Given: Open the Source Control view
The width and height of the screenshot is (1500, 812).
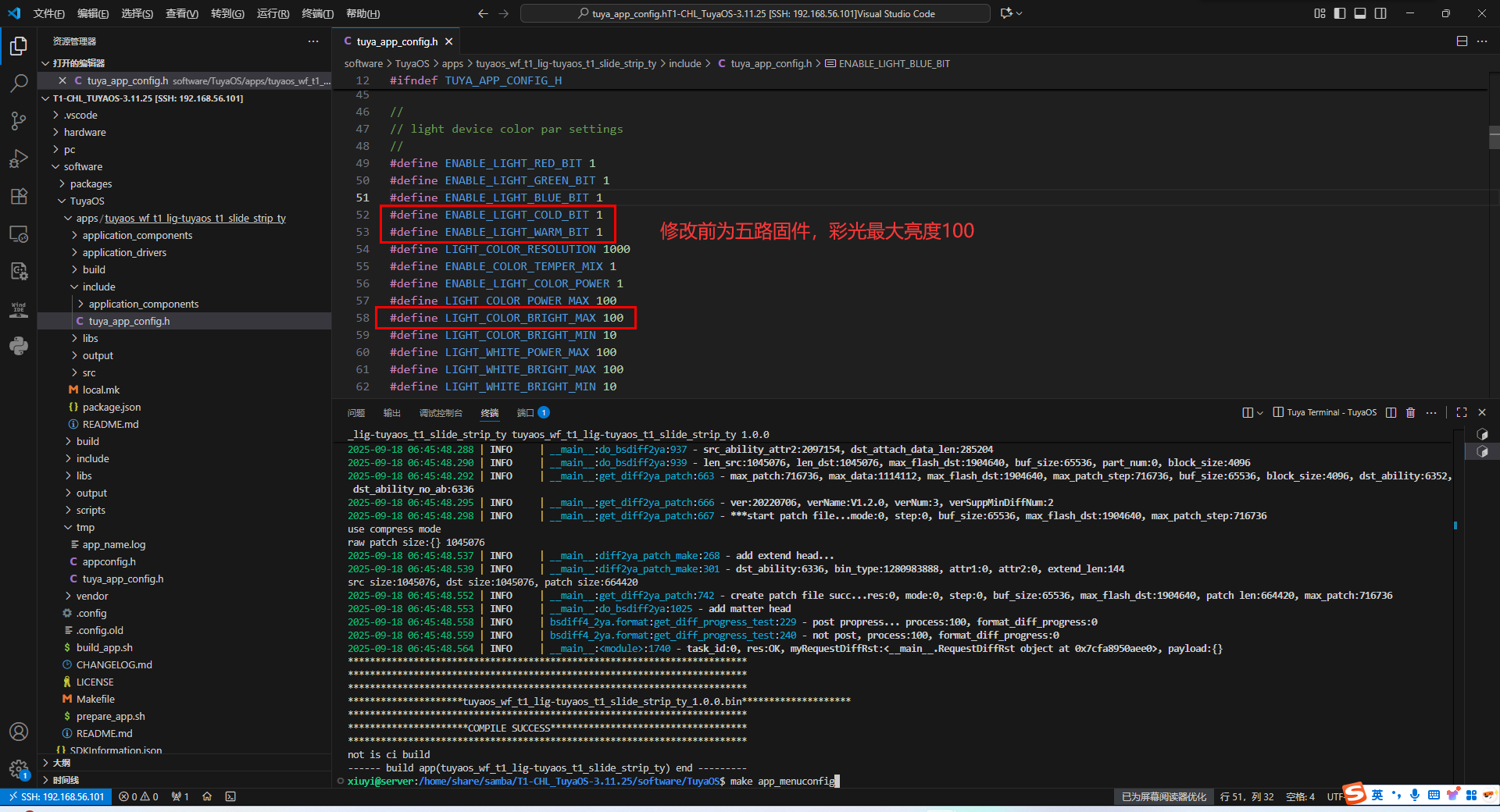Looking at the screenshot, I should coord(19,120).
